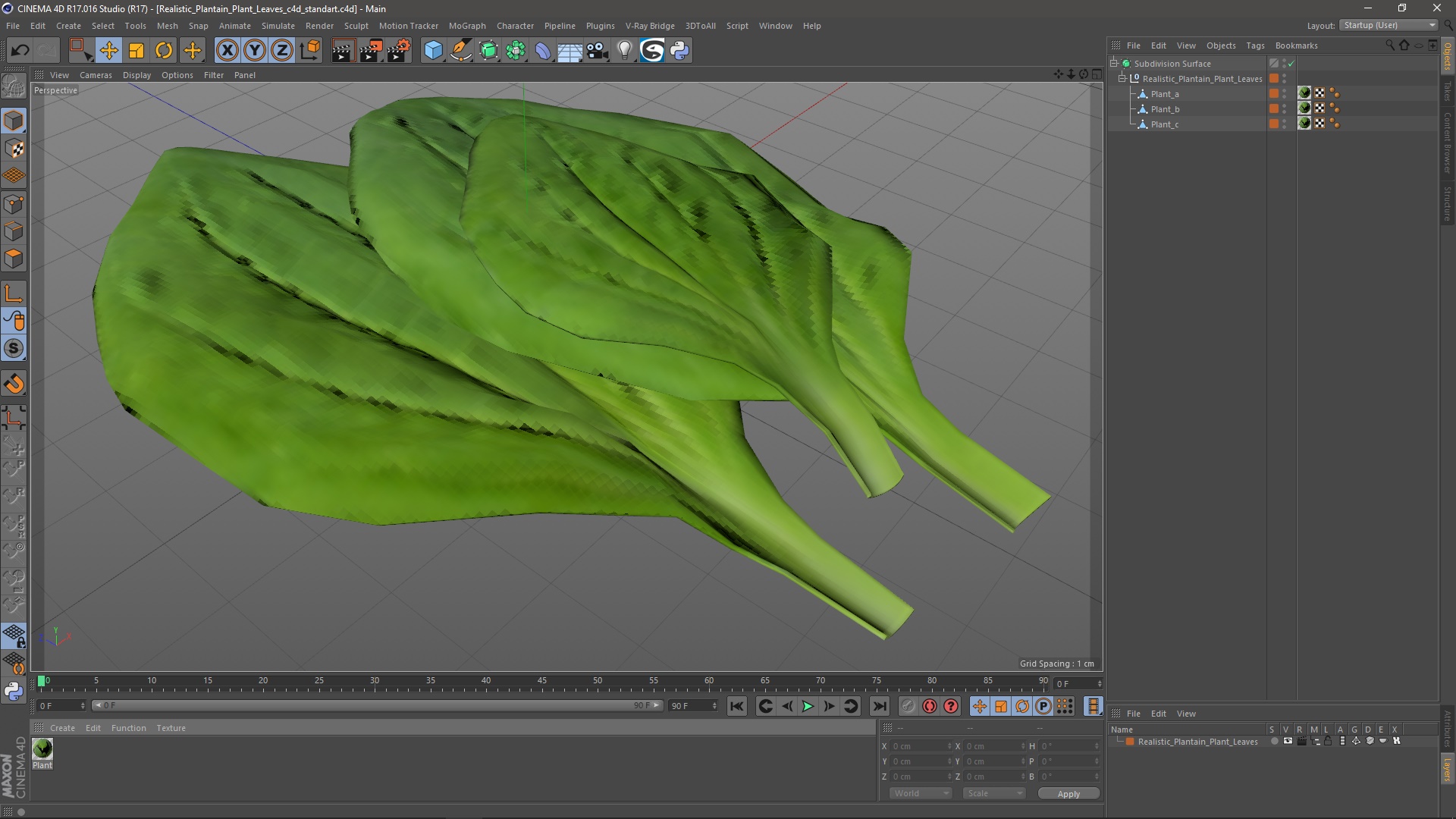Select the Rotate tool
The width and height of the screenshot is (1456, 819).
164,51
